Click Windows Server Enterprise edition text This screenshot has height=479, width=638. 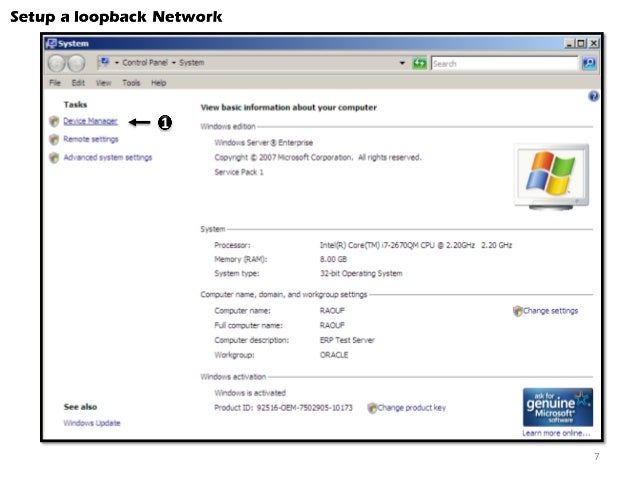click(x=264, y=143)
